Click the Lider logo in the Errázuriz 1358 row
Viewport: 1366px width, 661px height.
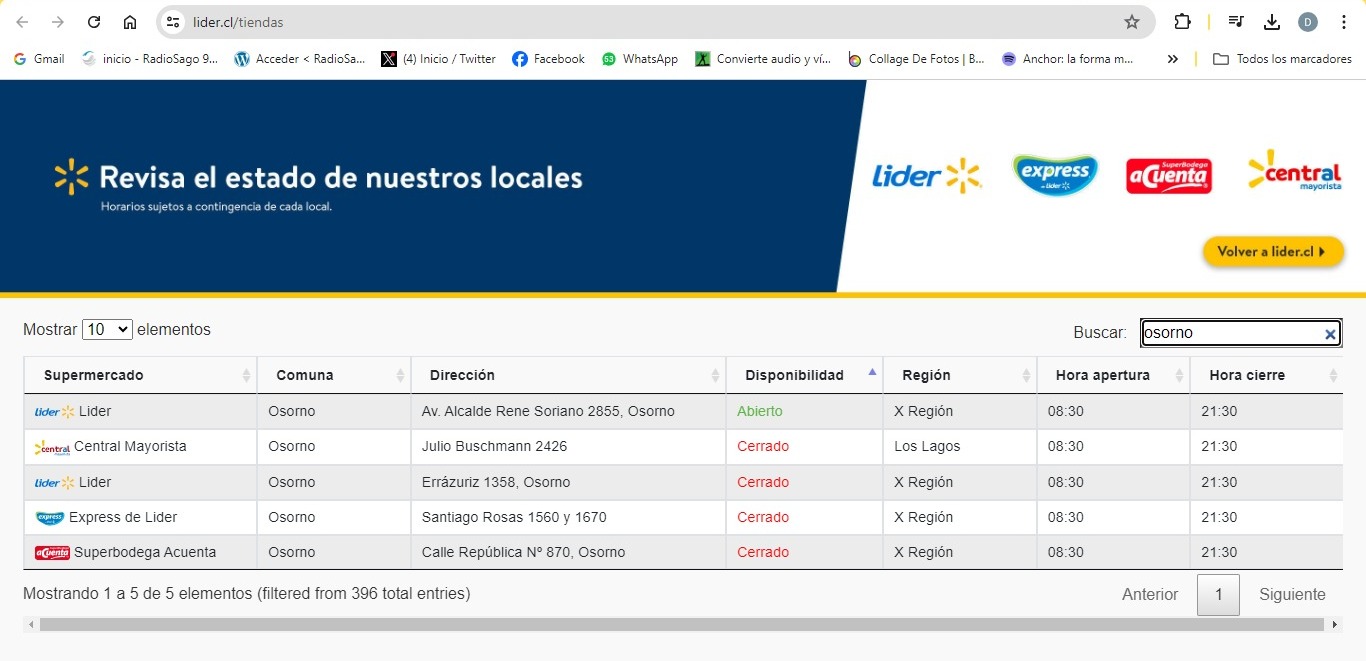54,483
